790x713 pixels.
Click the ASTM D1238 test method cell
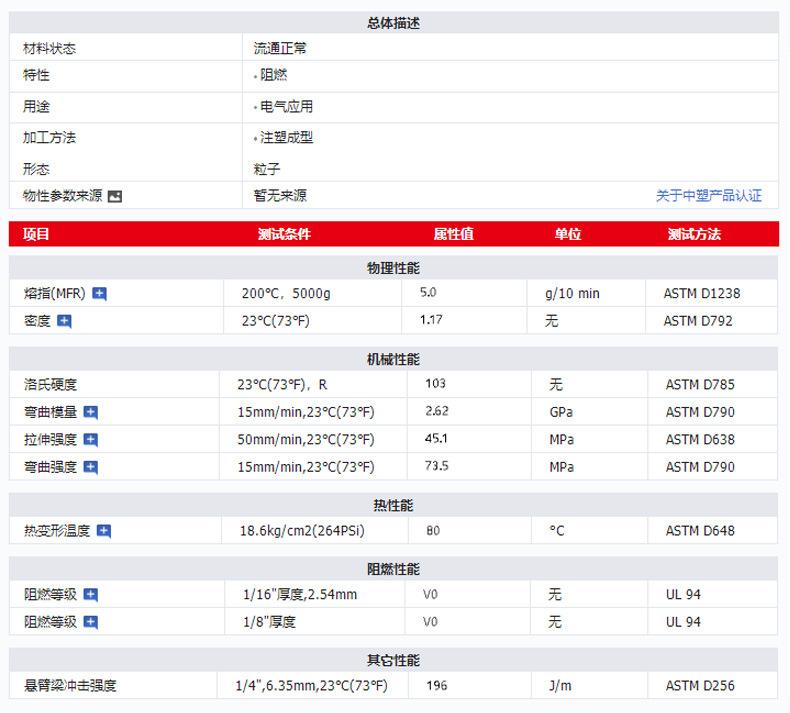(x=702, y=294)
